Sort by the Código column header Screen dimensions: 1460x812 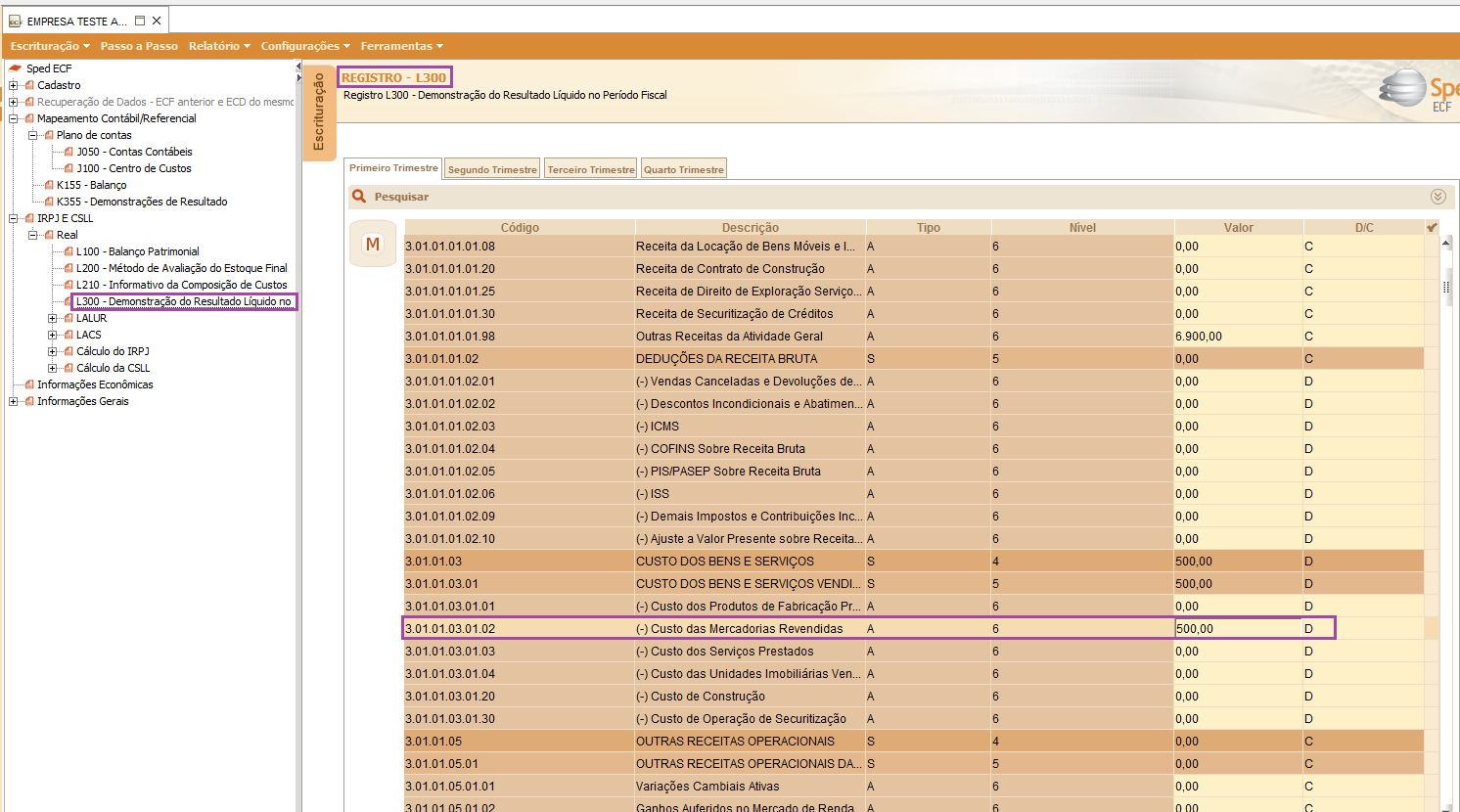pos(520,227)
